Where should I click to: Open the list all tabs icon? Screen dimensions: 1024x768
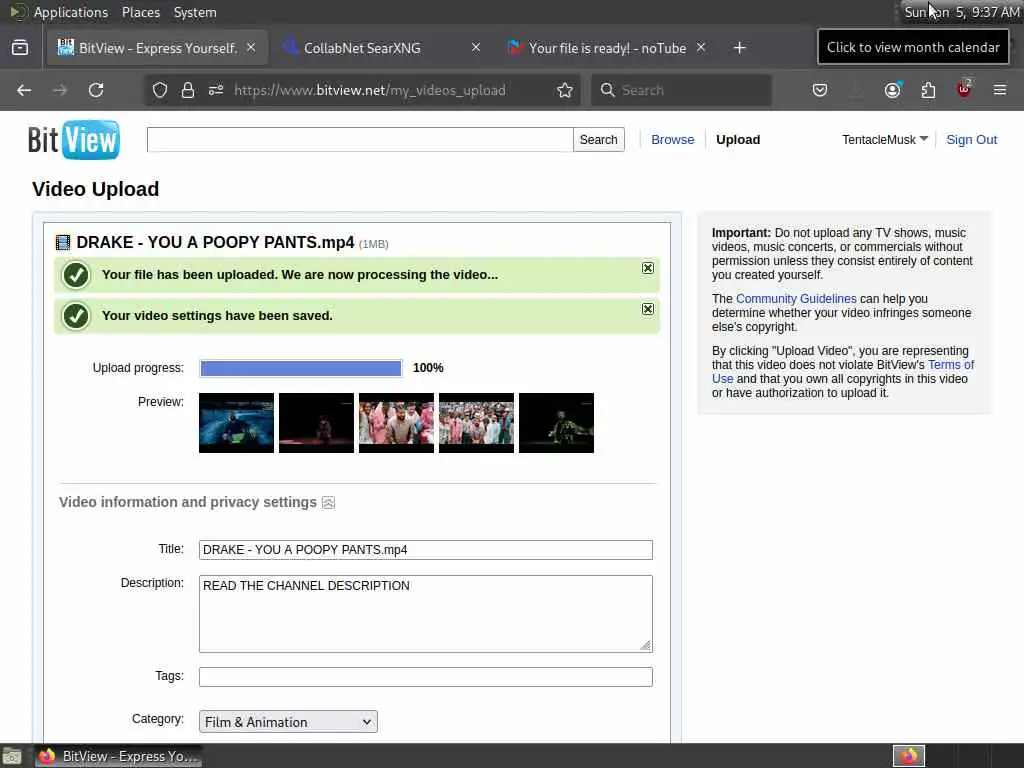click(20, 48)
